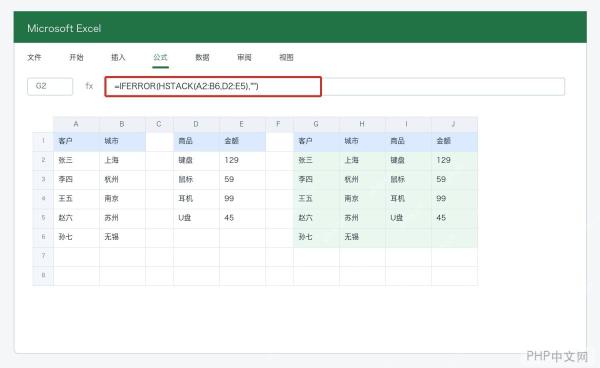Click the IFERROR HSTACK formula in formula bar

tap(213, 86)
